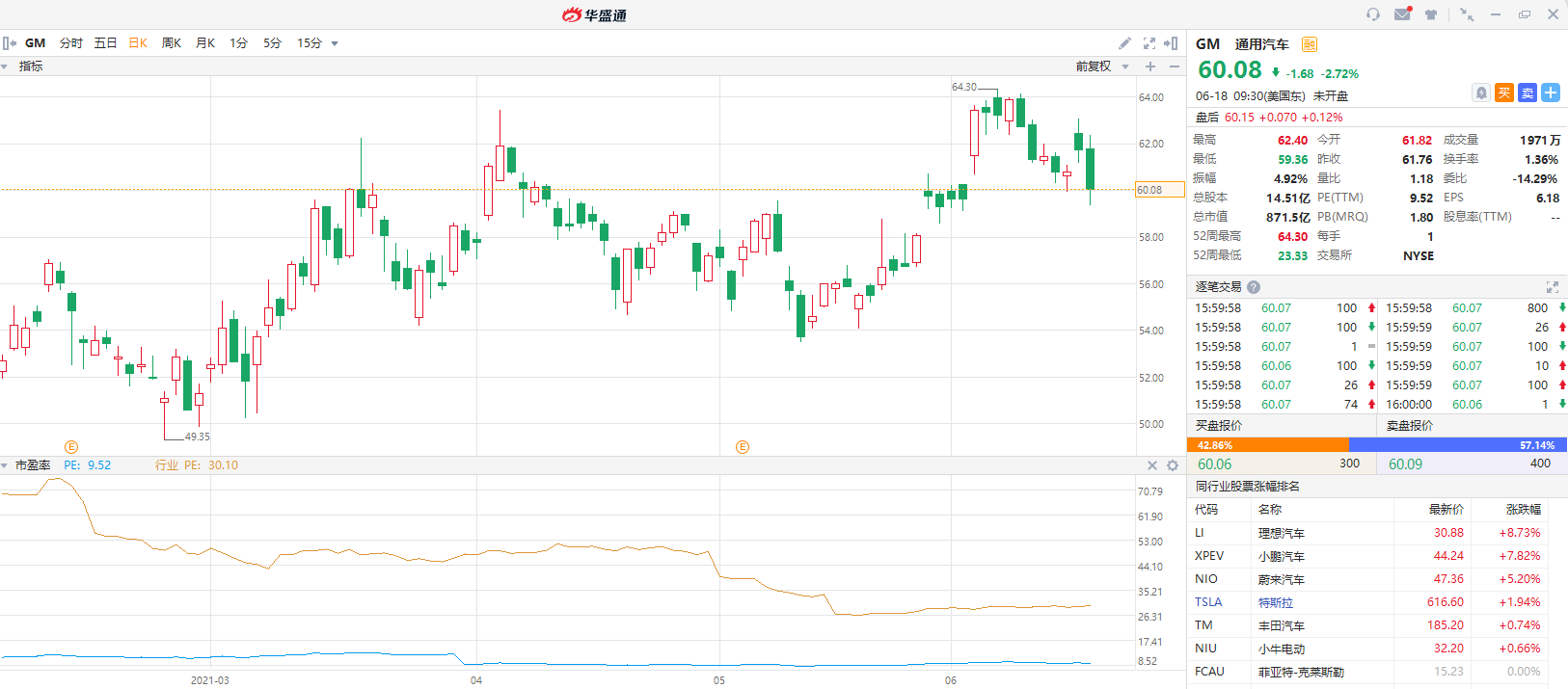Click the compact mode arrows icon
Screen dimensions: 1568x689
point(1466,14)
